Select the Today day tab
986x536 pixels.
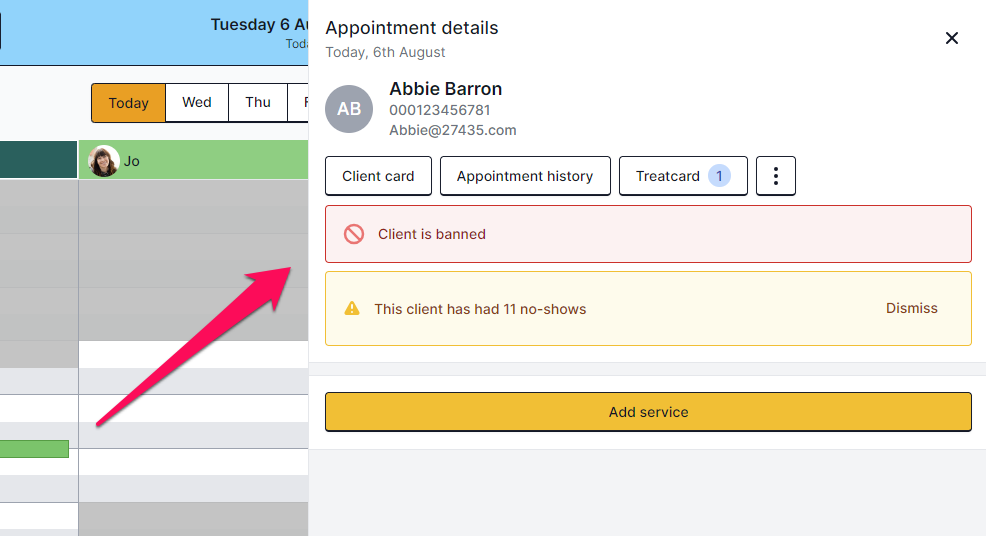(128, 103)
